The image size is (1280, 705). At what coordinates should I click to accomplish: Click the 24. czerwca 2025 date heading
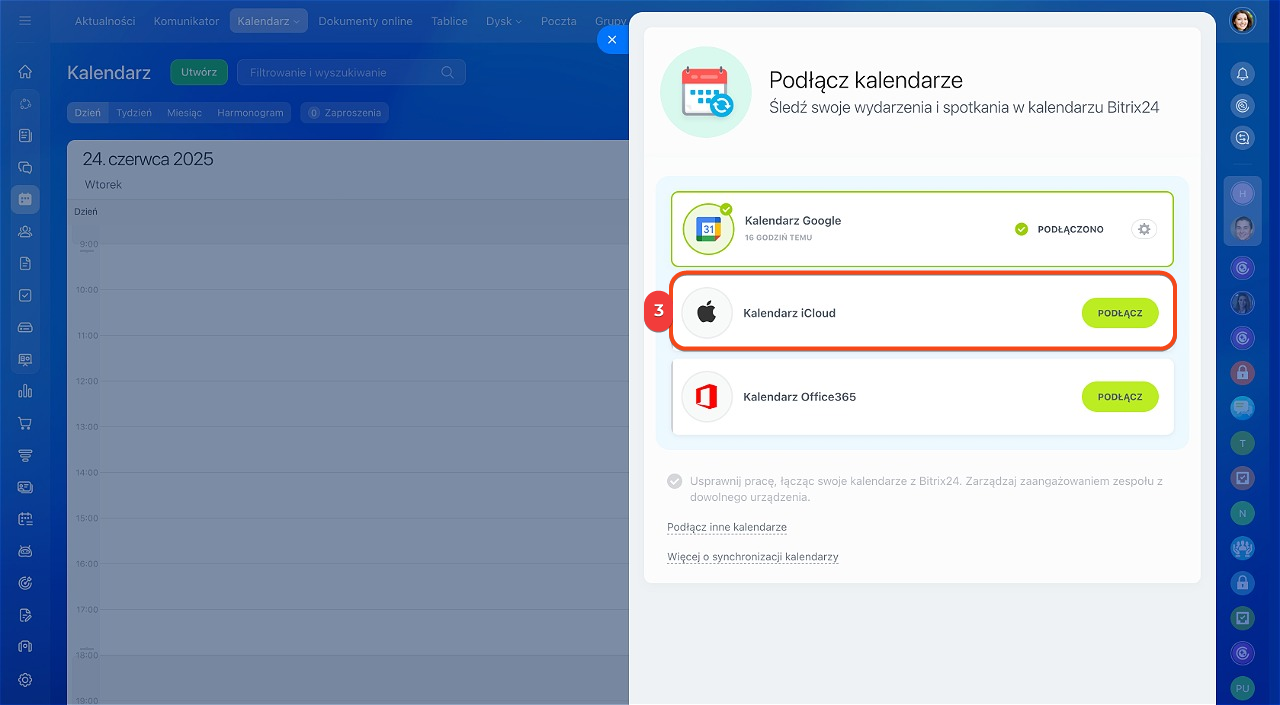pos(148,159)
